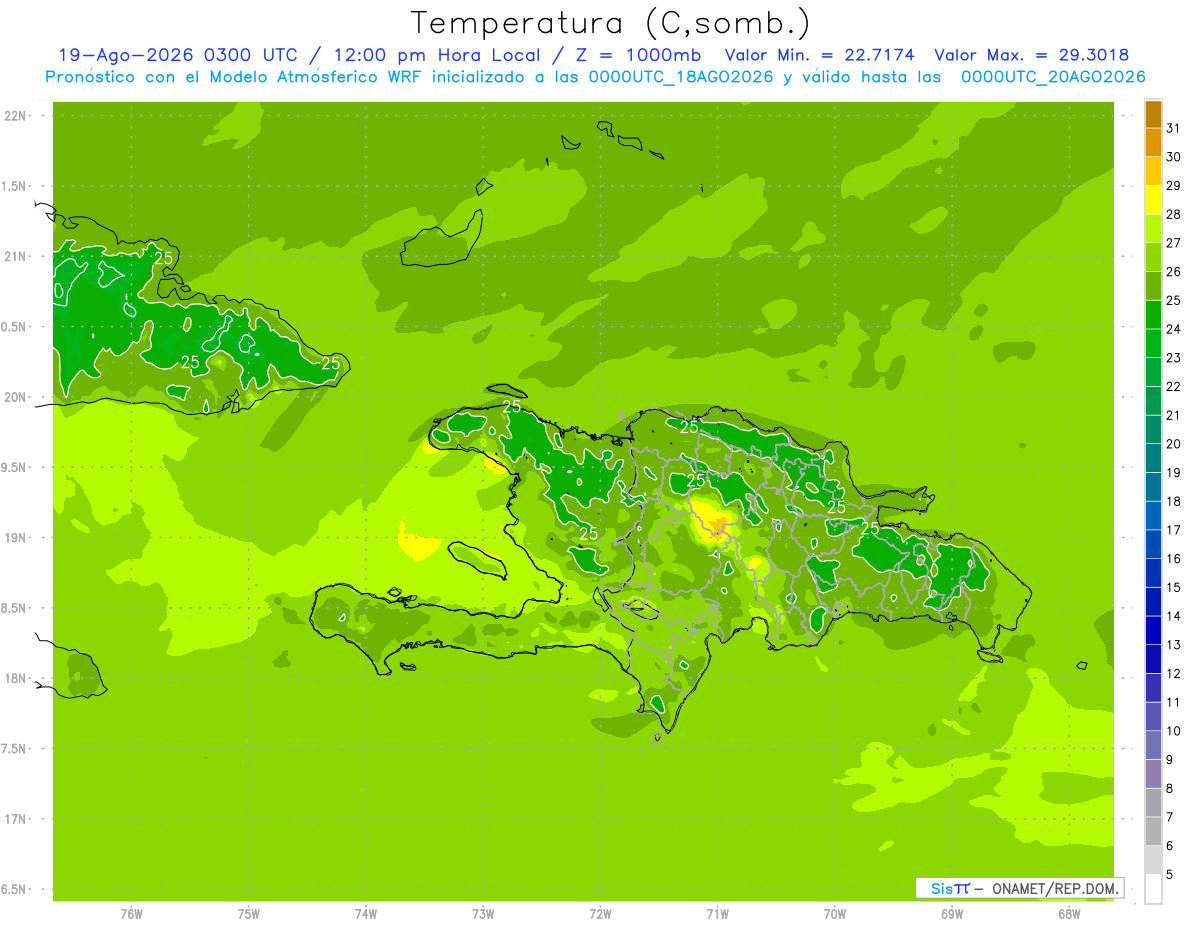Screen dimensions: 1200x927
Task: Click the legend value '24'
Action: pos(1174,329)
